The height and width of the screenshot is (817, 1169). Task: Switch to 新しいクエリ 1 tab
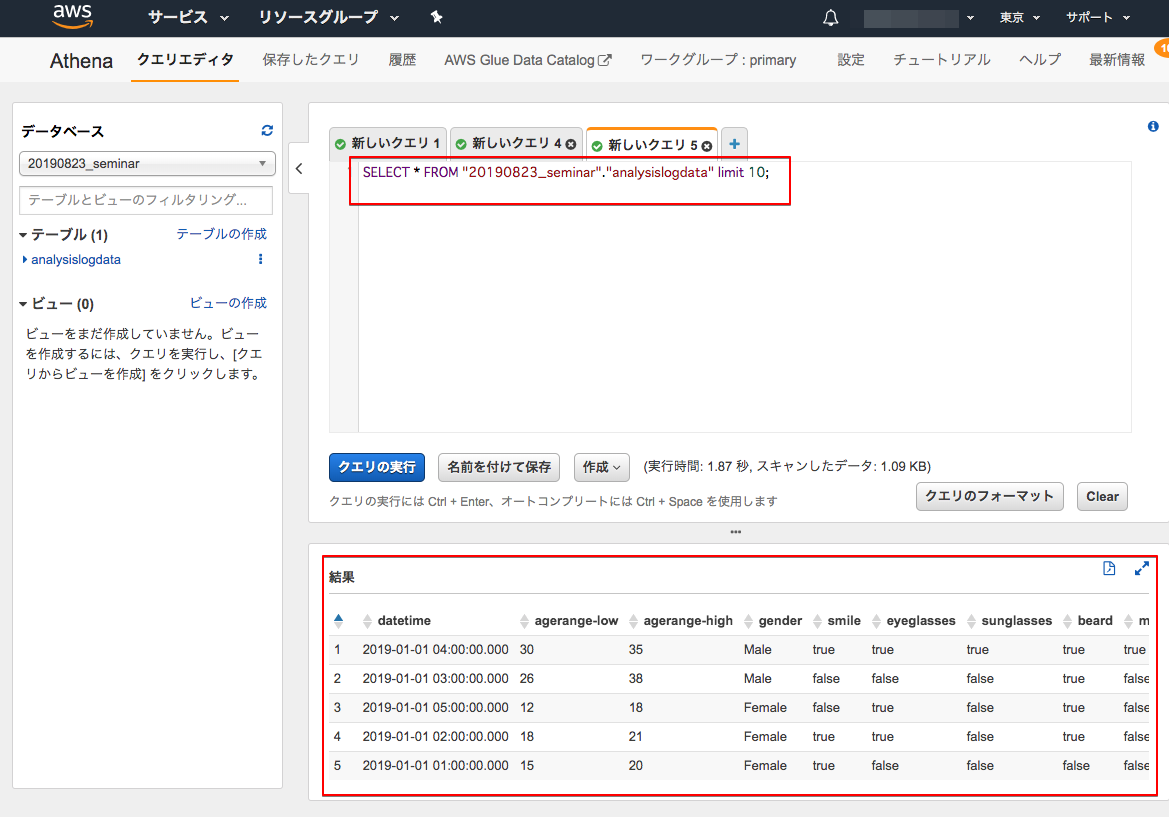pyautogui.click(x=388, y=143)
